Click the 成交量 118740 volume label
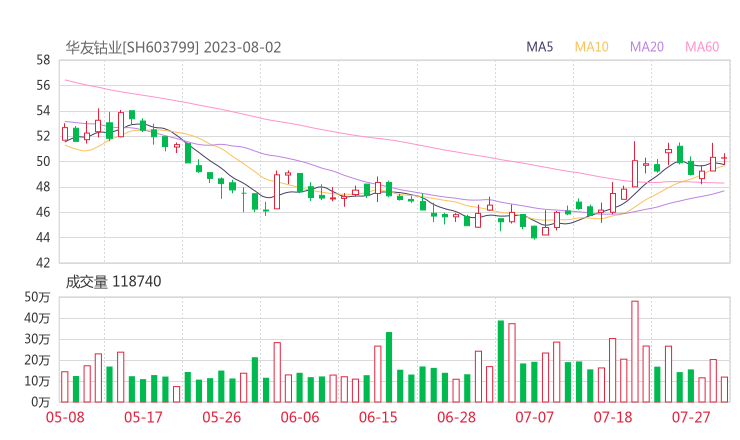The width and height of the screenshot is (740, 440). pyautogui.click(x=113, y=282)
